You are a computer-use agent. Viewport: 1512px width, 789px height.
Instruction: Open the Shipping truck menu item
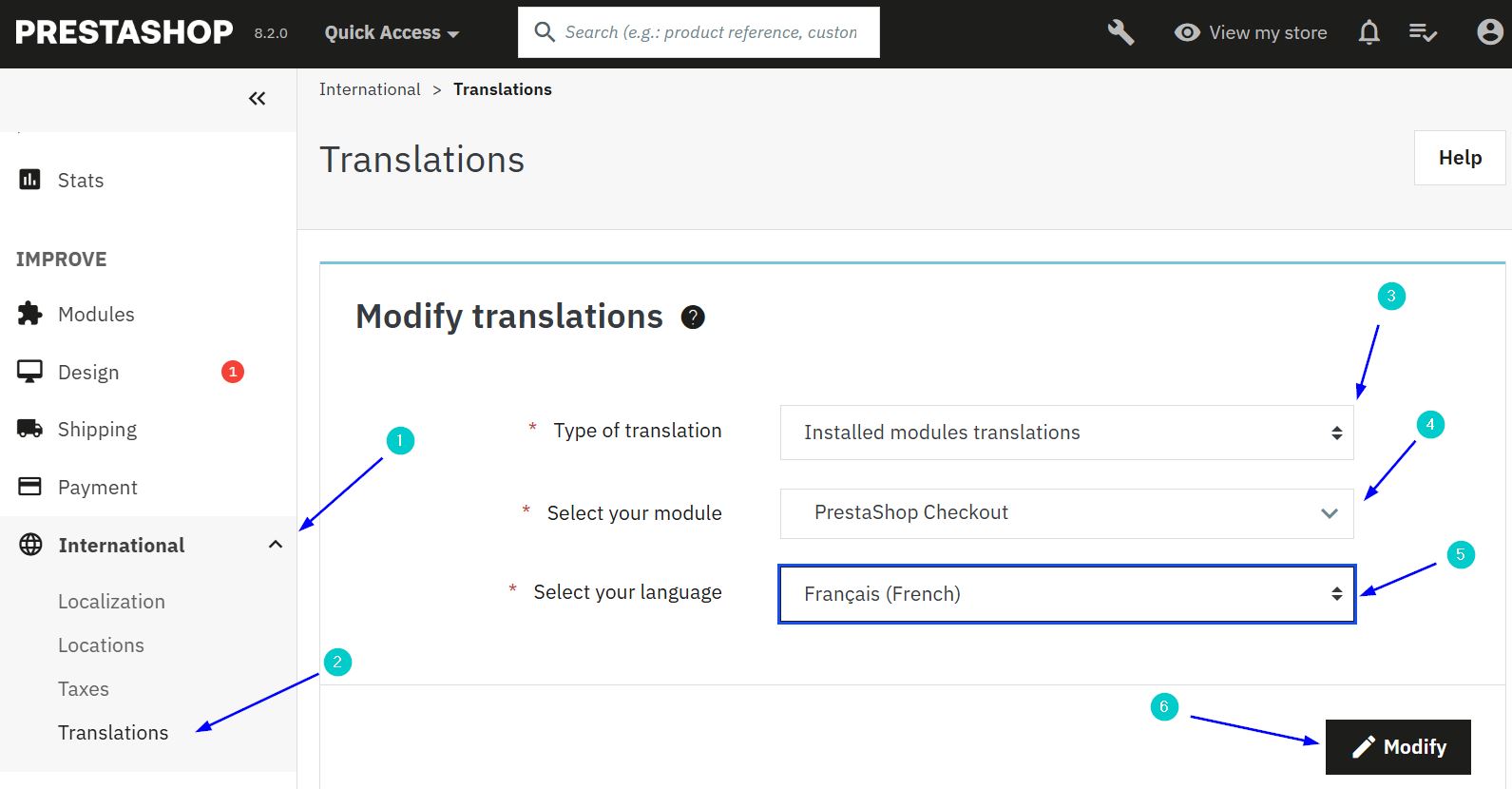(96, 430)
